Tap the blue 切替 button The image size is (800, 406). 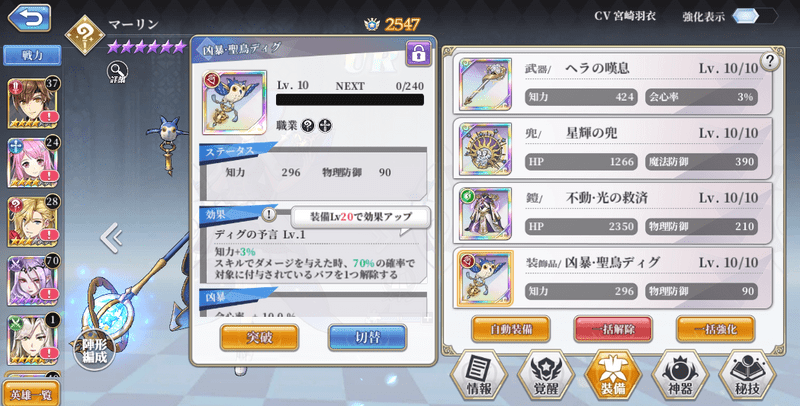click(367, 337)
